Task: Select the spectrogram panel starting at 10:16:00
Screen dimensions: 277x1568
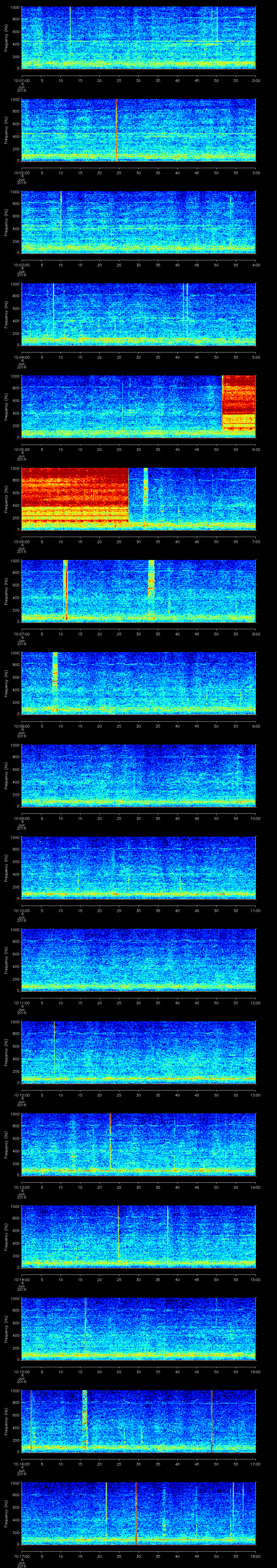Action: click(138, 1421)
